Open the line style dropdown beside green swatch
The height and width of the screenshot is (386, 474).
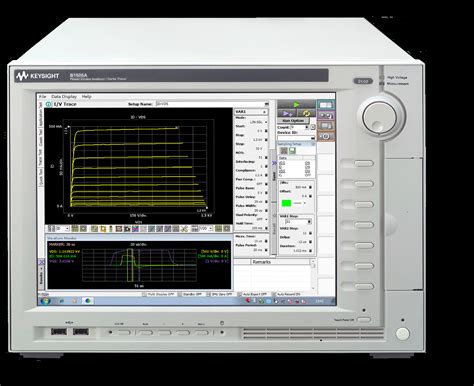click(x=304, y=203)
